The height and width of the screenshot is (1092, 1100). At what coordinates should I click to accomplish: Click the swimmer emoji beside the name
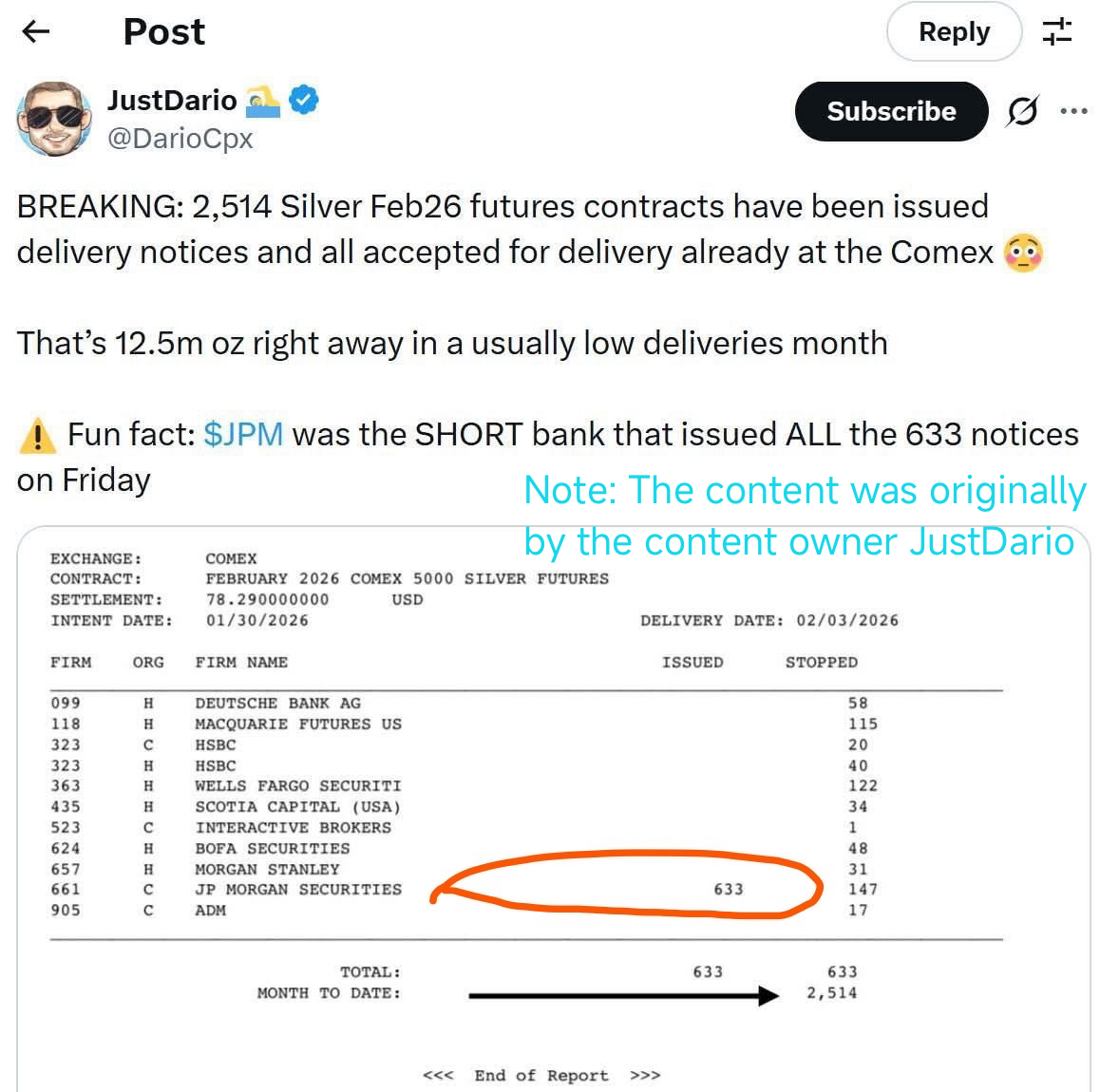pyautogui.click(x=263, y=101)
